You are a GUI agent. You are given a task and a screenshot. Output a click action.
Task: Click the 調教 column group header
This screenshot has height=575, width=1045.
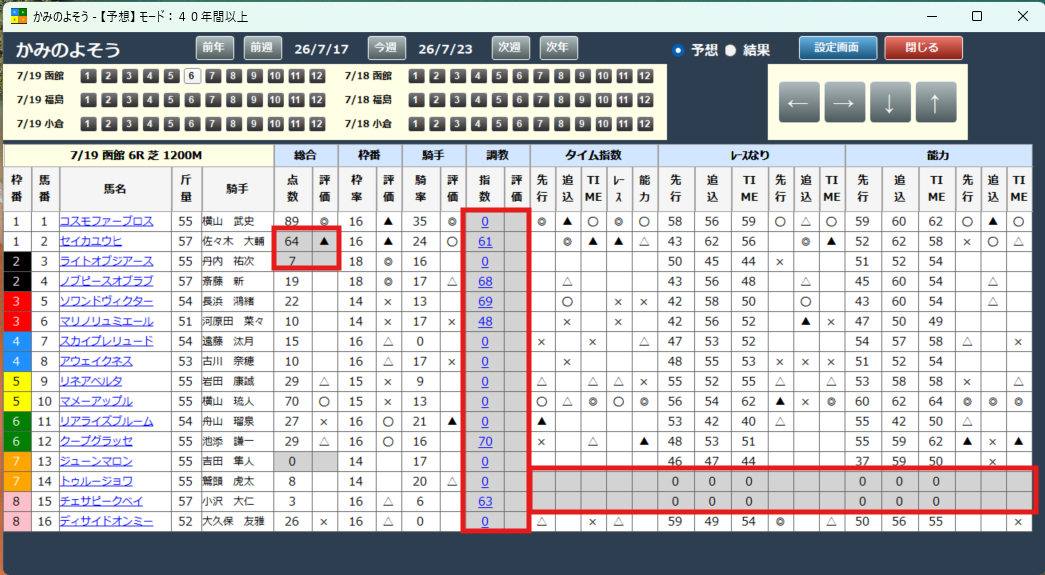click(498, 155)
